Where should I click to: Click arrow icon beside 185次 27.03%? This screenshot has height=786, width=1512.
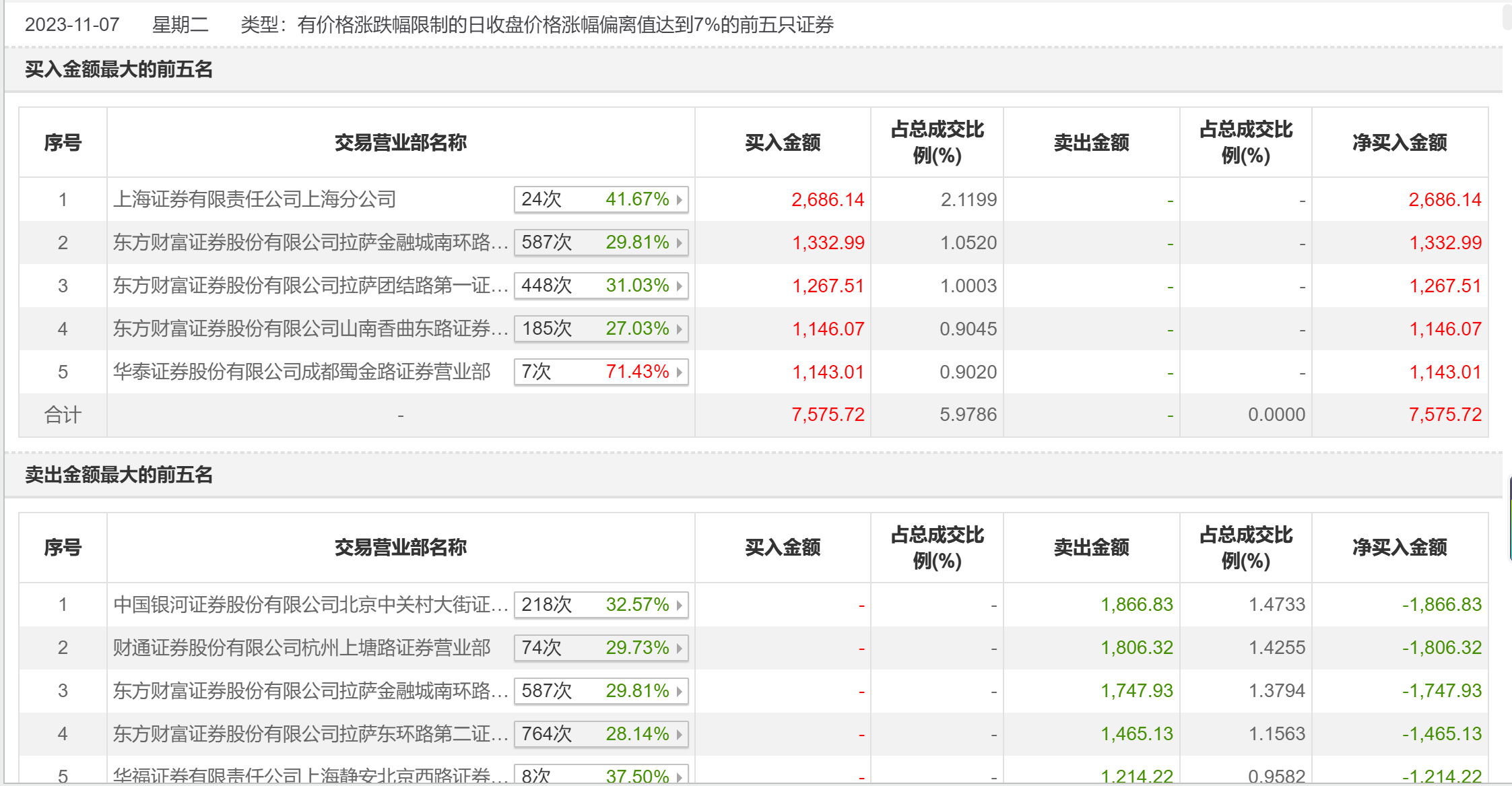click(680, 329)
